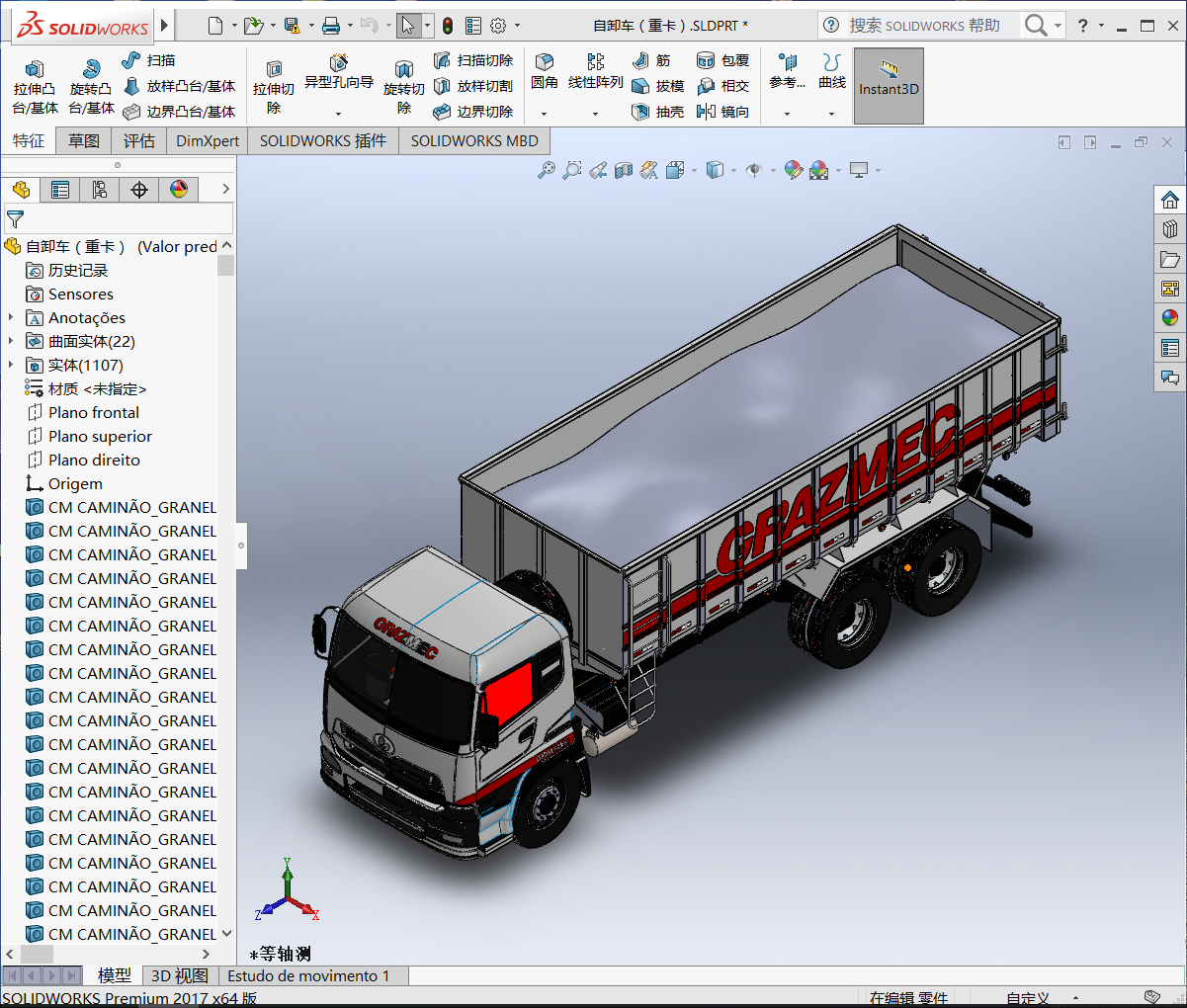
Task: Open the SOLIDWORKS MBD tab
Action: click(x=474, y=140)
